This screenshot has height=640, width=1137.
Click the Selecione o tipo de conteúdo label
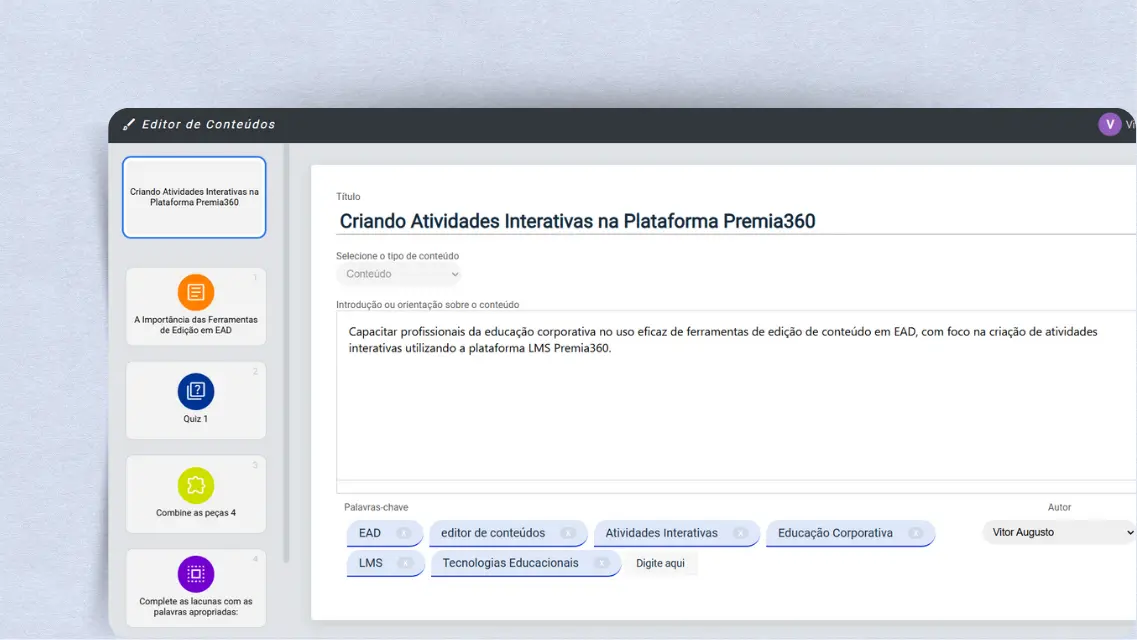point(397,256)
